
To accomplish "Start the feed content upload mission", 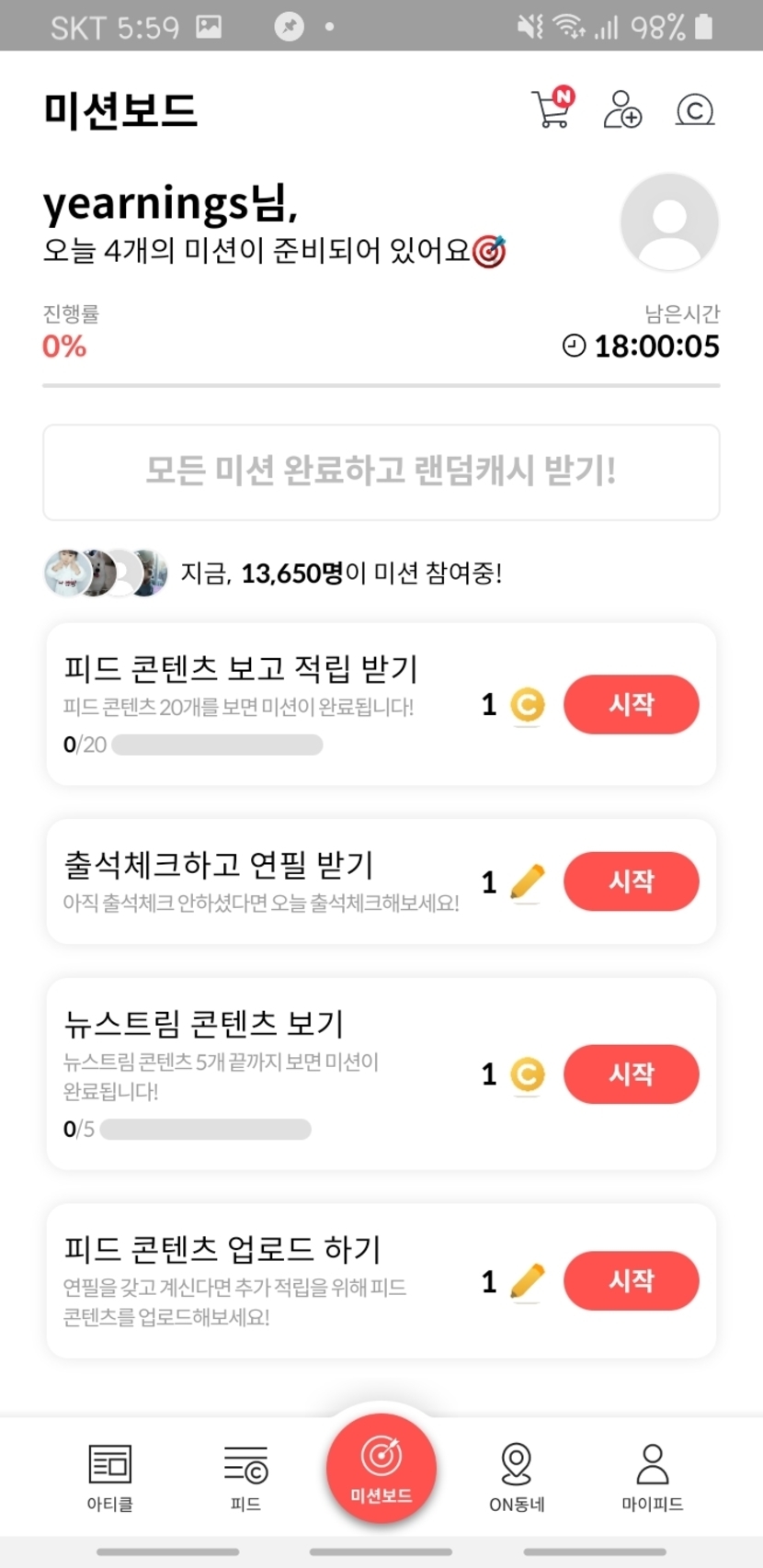I will (x=631, y=1280).
